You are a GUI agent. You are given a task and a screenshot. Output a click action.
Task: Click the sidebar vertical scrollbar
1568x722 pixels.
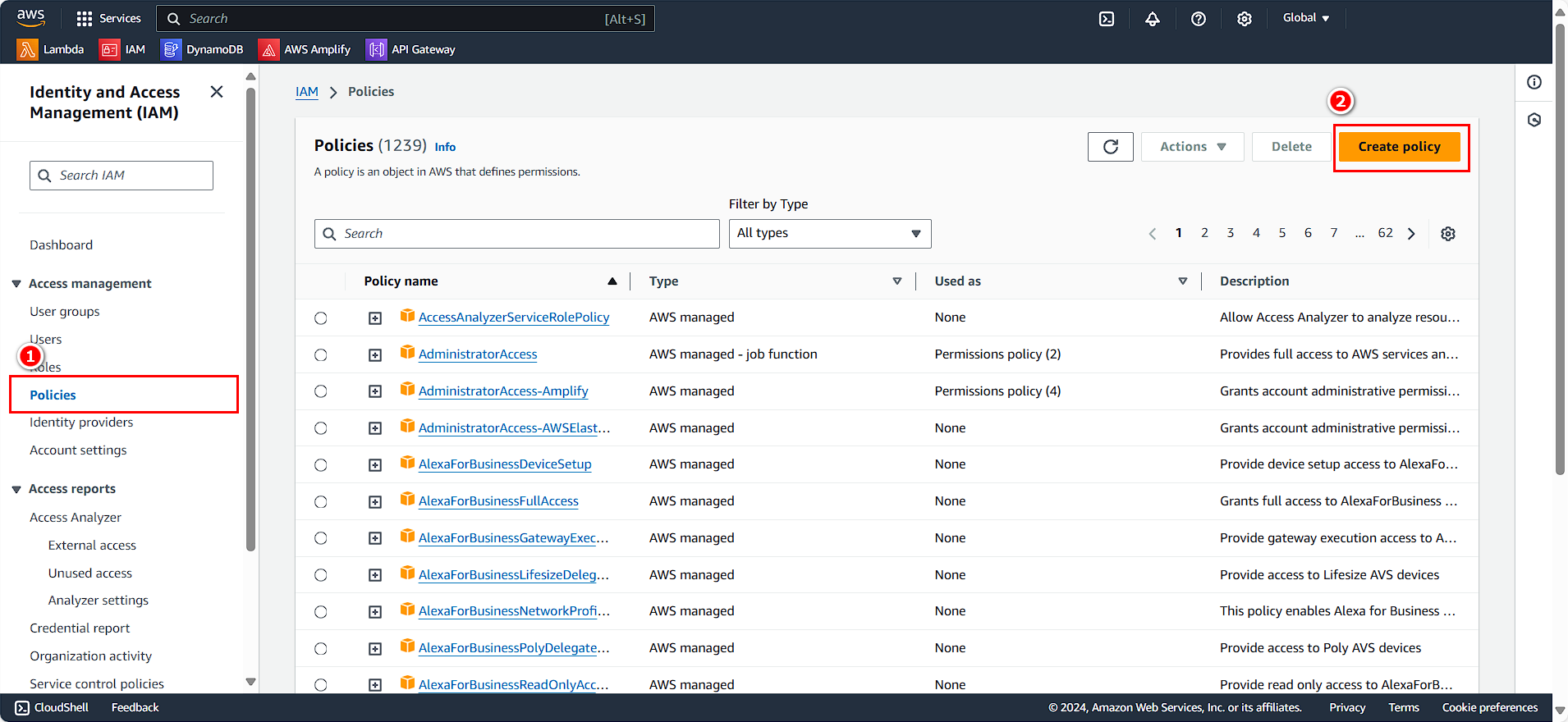(250, 320)
